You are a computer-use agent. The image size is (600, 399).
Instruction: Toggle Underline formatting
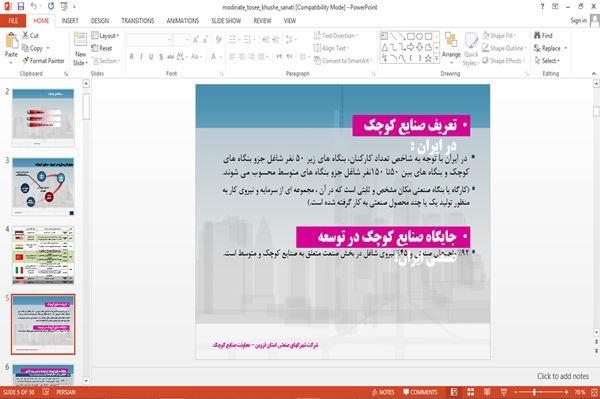[151, 57]
